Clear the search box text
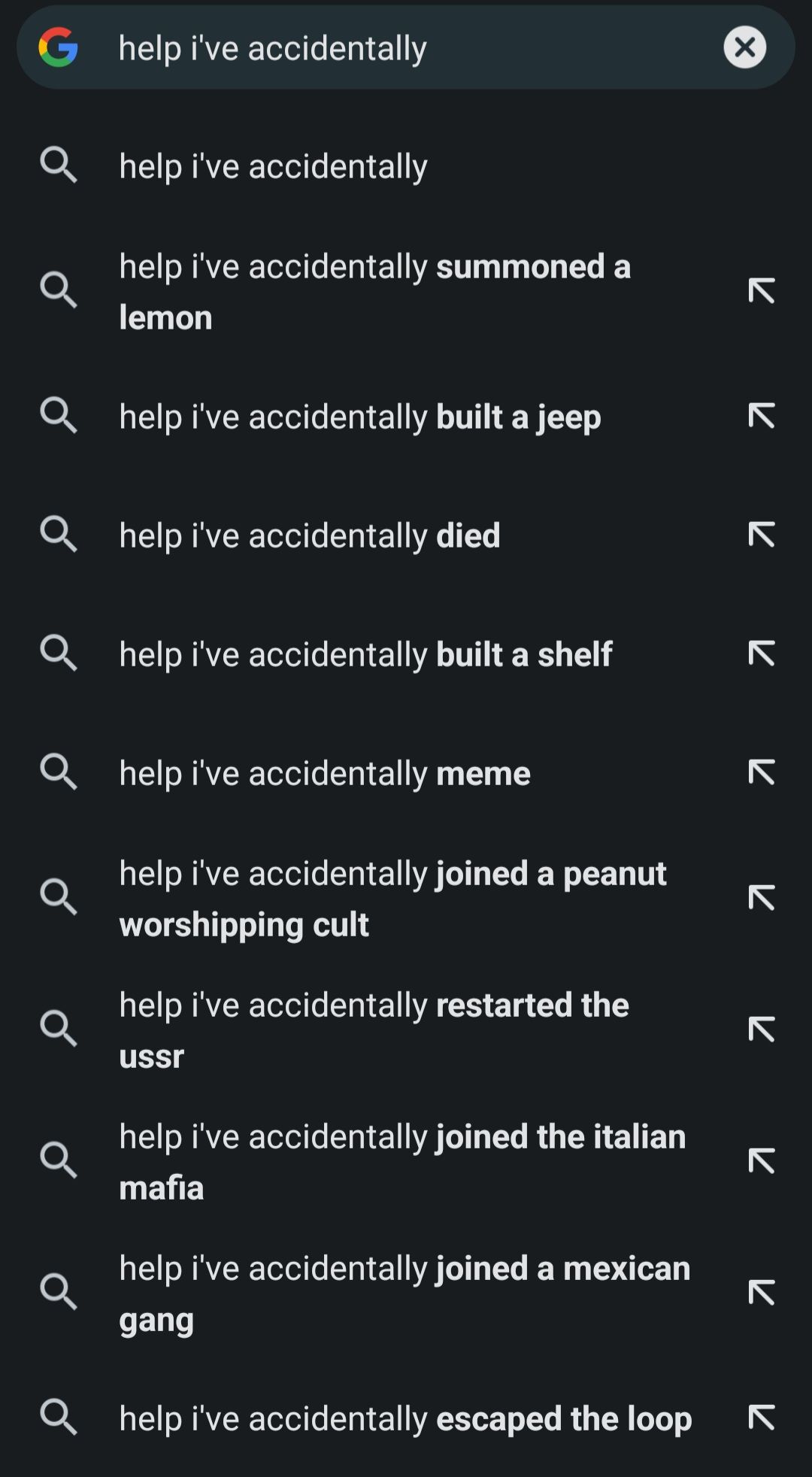Screen dimensions: 812x1477 click(744, 47)
